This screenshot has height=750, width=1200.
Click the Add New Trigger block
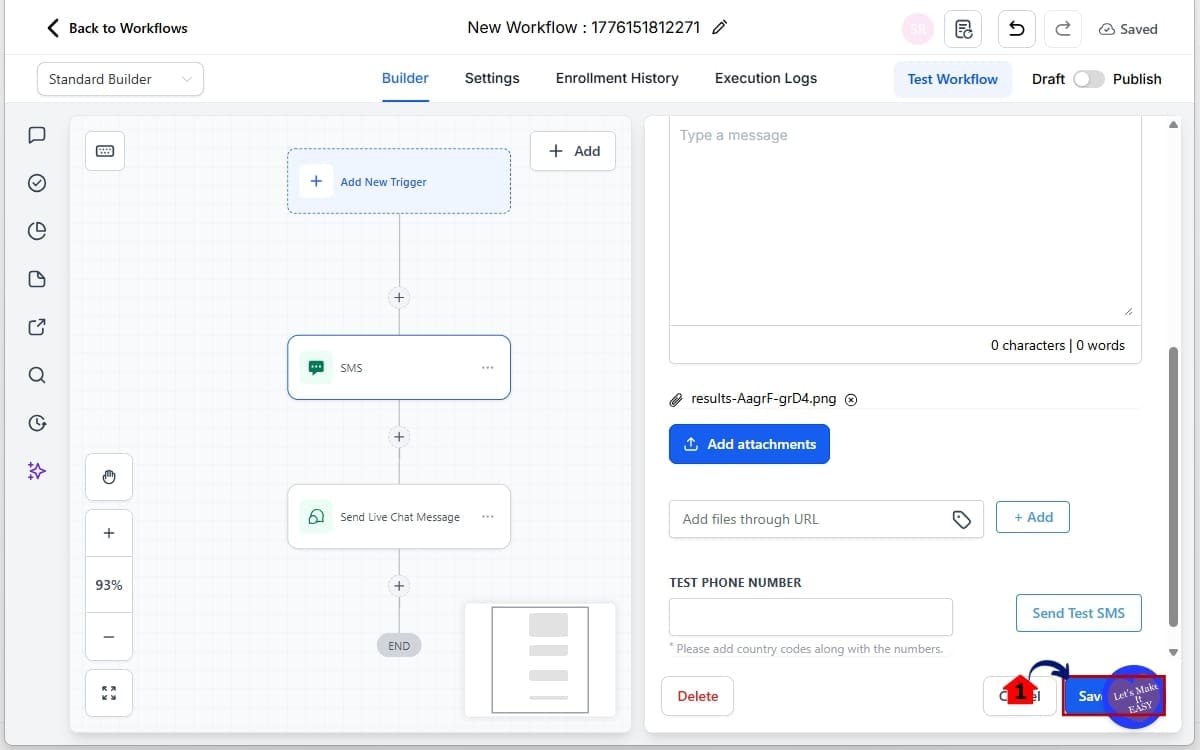[x=399, y=181]
